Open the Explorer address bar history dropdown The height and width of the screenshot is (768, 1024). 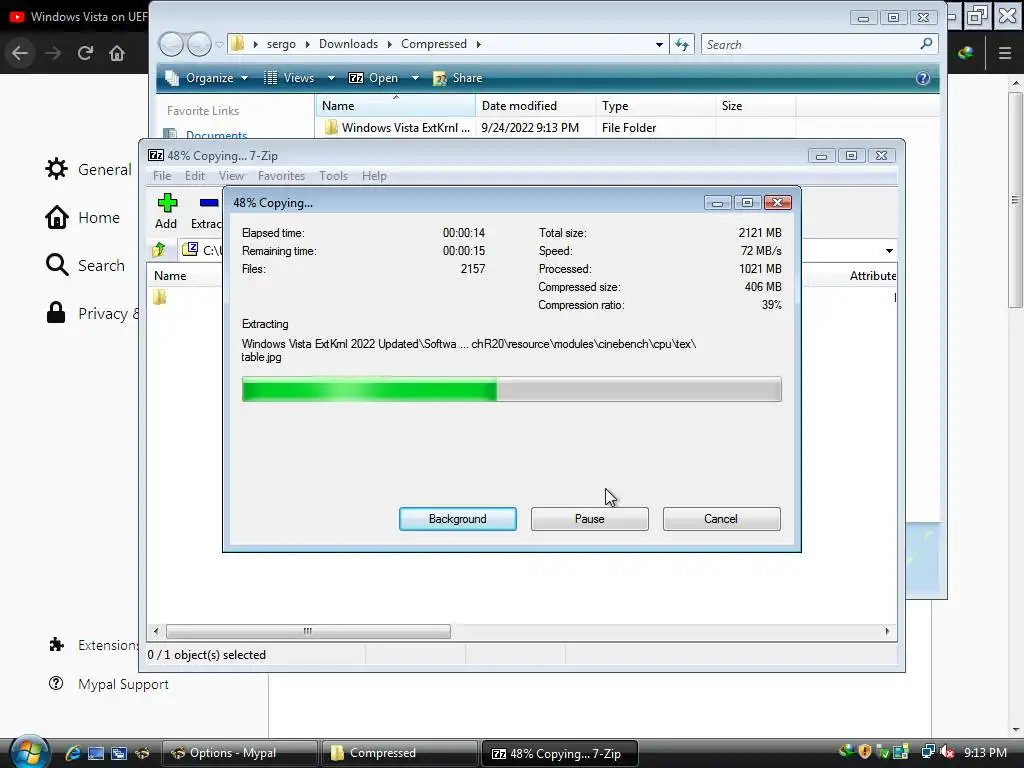point(659,44)
